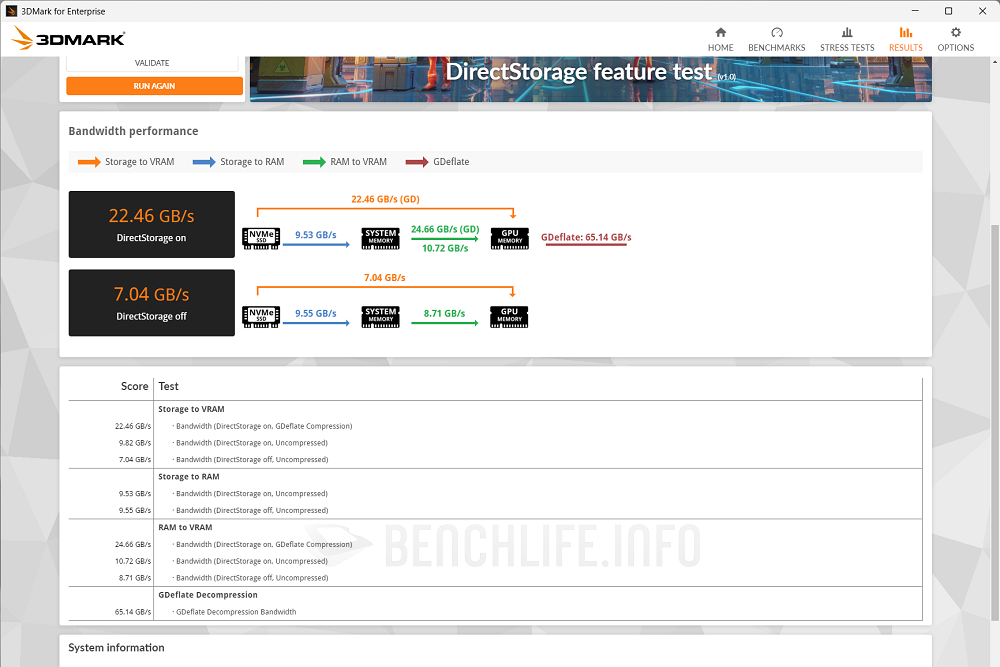Click Storage to RAM DirectStorage off Uncompressed row
The height and width of the screenshot is (667, 1000).
coord(496,511)
